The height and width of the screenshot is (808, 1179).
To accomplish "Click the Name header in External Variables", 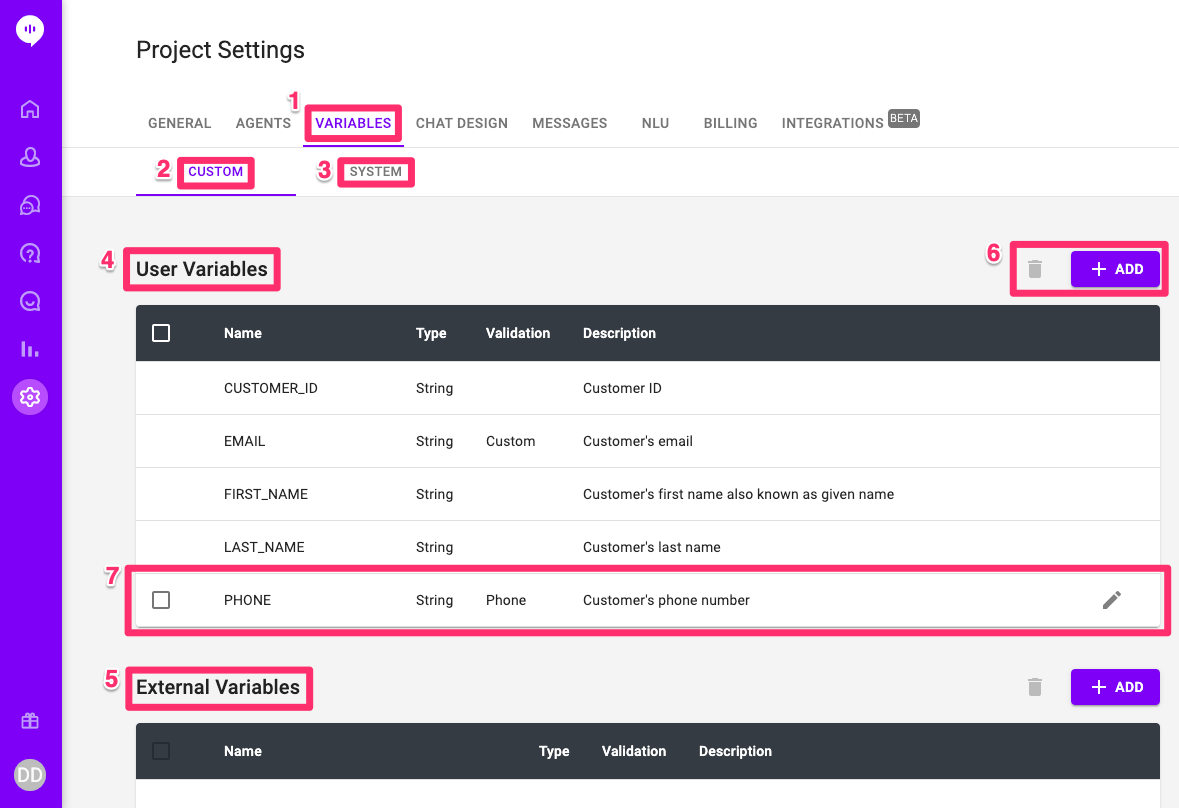I will [243, 751].
